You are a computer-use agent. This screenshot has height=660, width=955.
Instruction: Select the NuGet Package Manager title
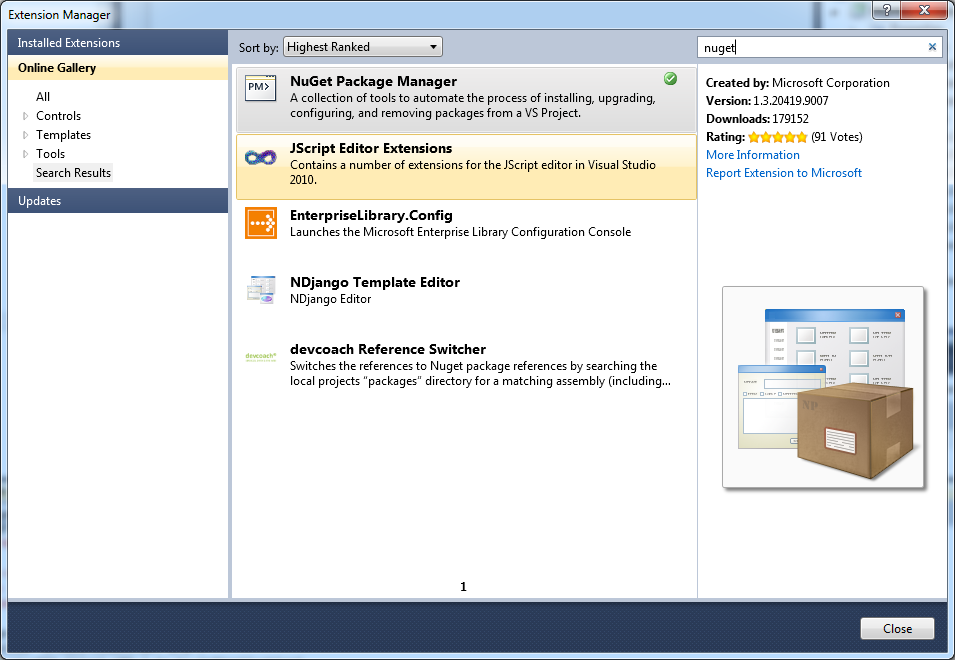pyautogui.click(x=373, y=81)
